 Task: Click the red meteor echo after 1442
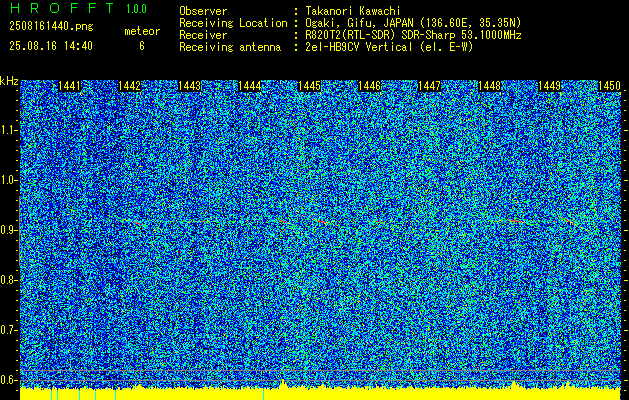click(x=138, y=222)
